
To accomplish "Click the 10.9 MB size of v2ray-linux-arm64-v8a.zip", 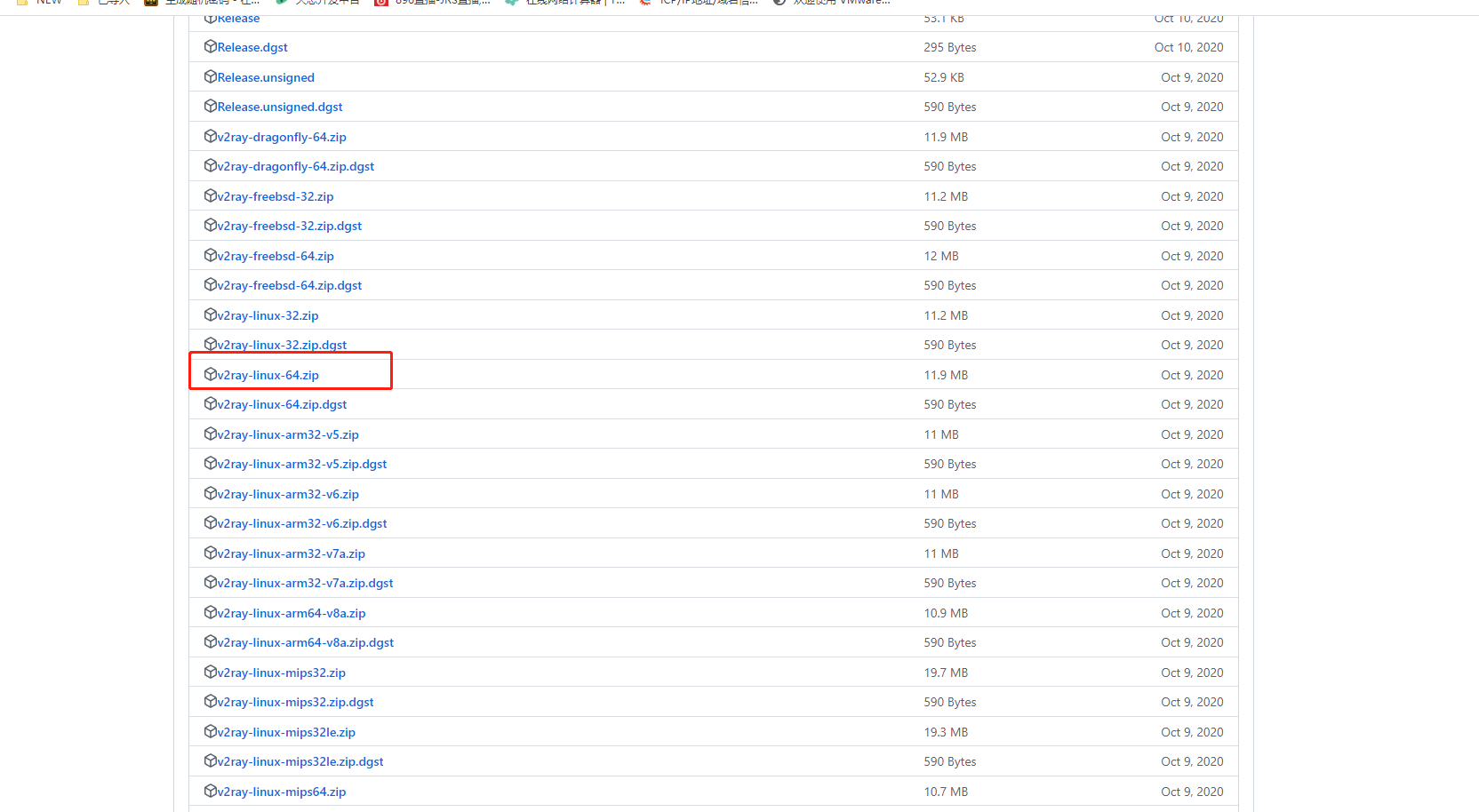I will [946, 613].
